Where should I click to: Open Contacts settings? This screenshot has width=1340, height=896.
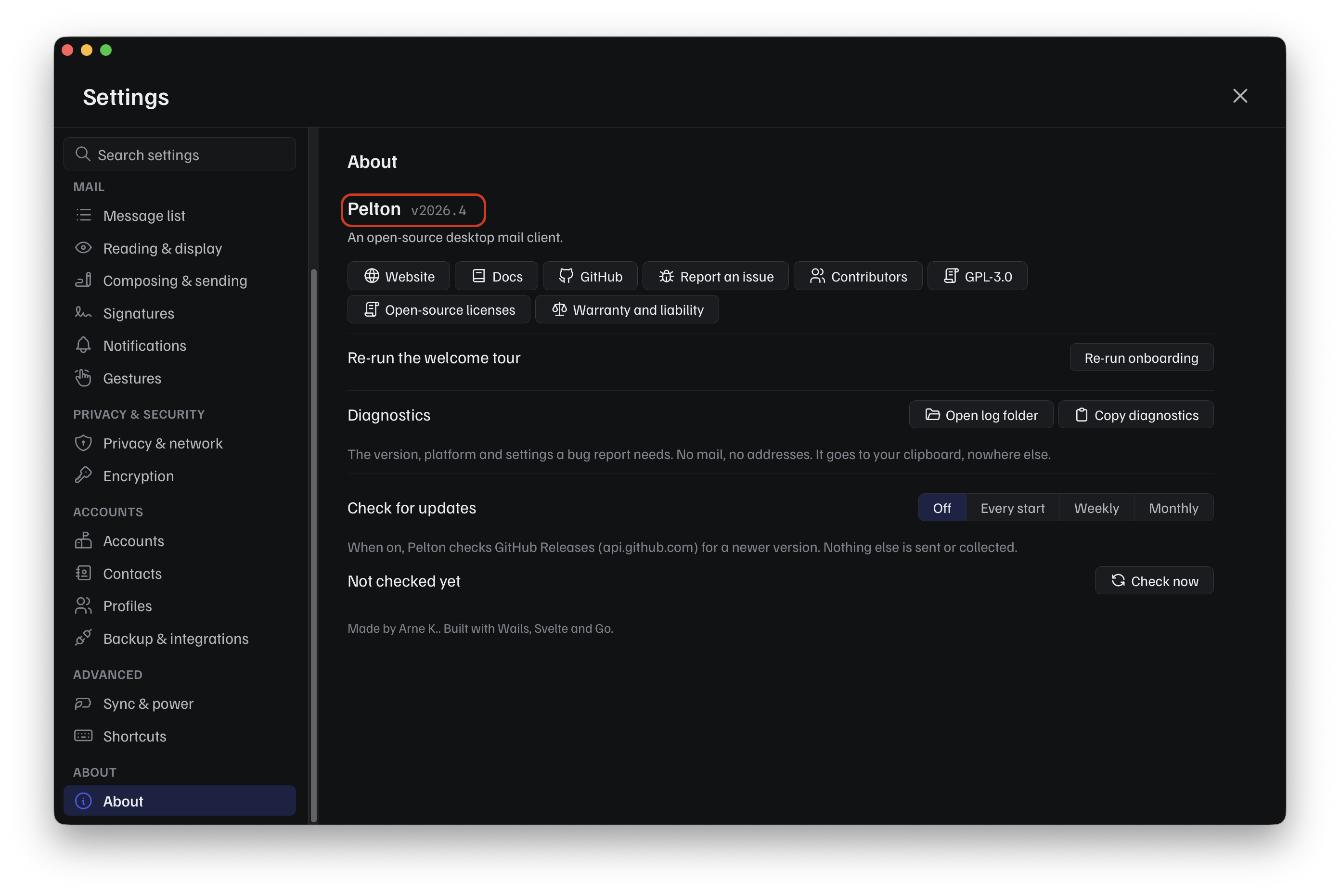click(x=180, y=573)
